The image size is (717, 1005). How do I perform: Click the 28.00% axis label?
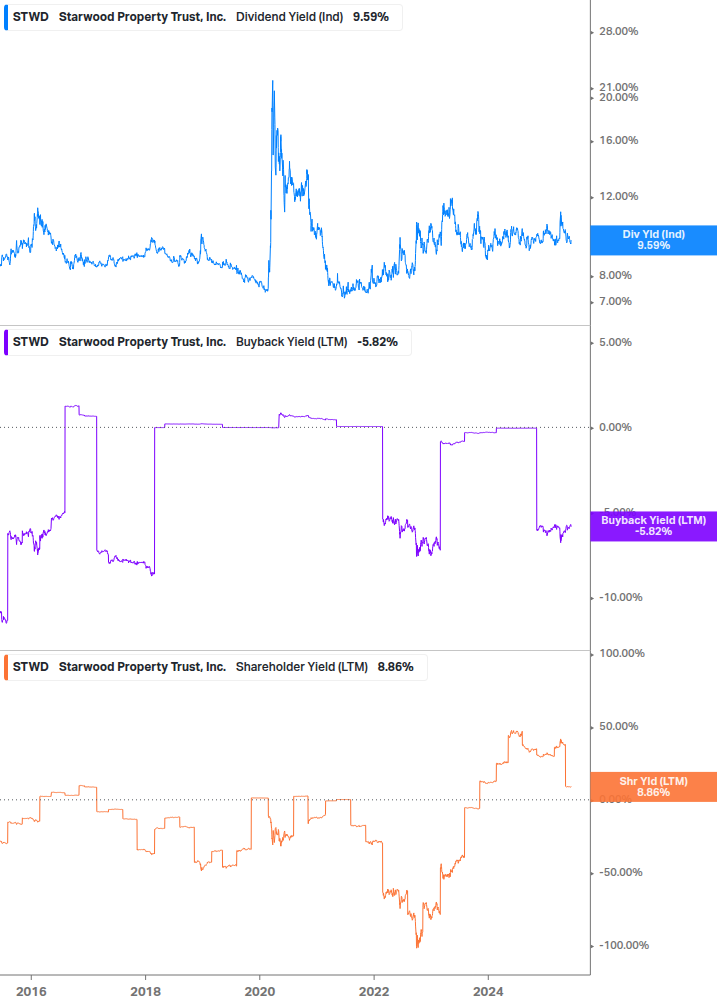pyautogui.click(x=618, y=31)
